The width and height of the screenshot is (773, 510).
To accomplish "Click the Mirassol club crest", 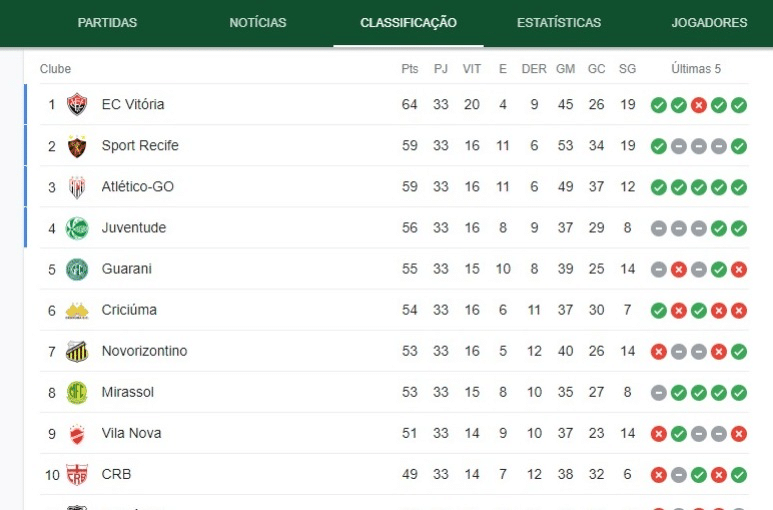I will [x=77, y=392].
